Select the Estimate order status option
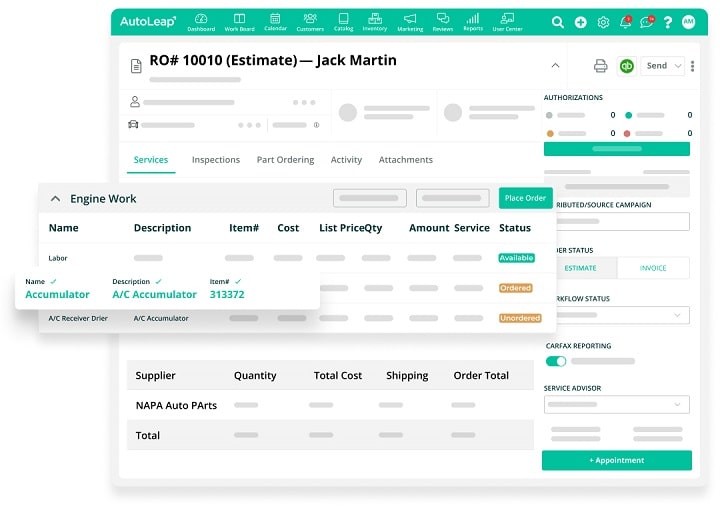Image resolution: width=720 pixels, height=516 pixels. coord(580,268)
